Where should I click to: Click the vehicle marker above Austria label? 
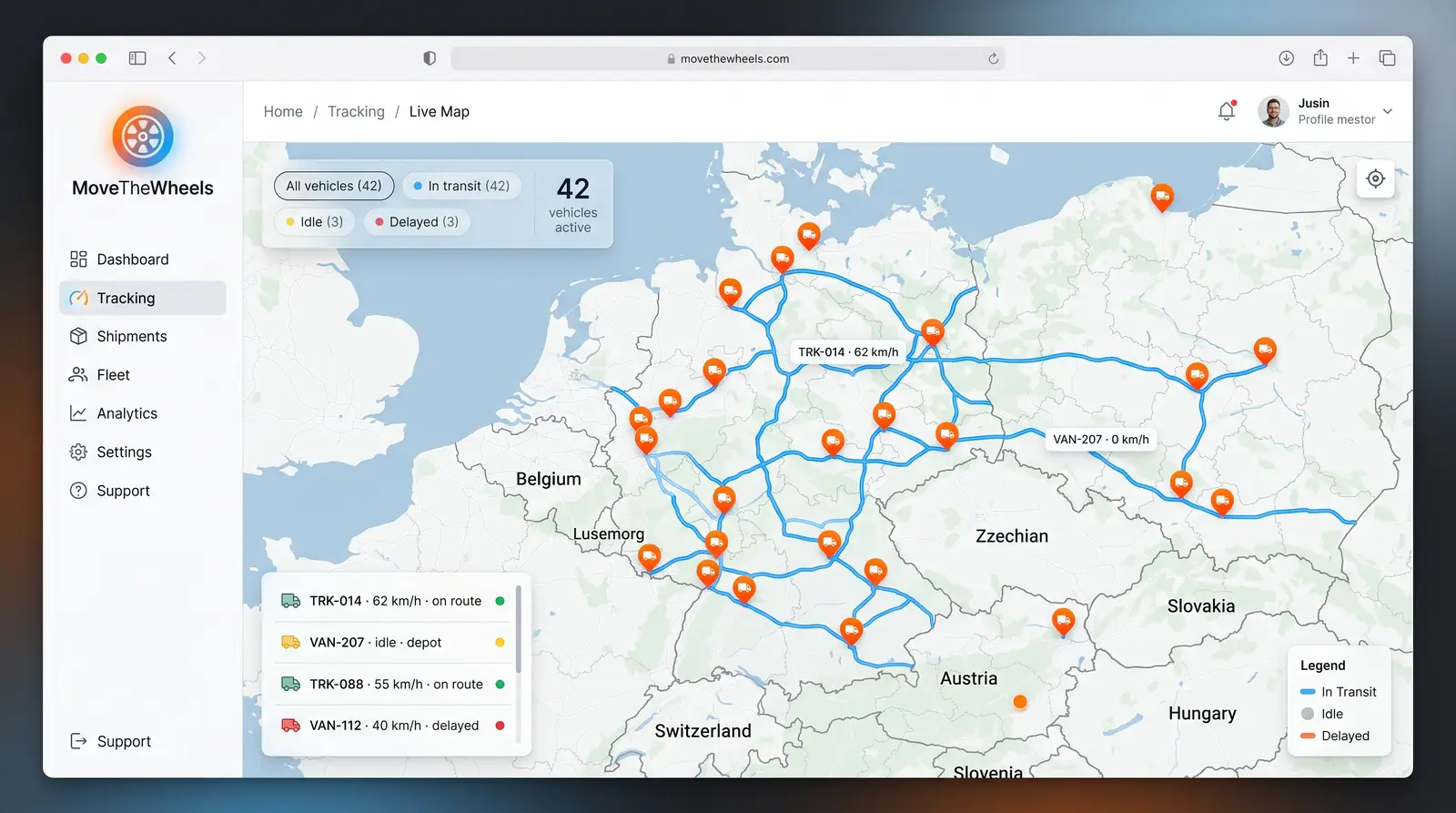1063,621
